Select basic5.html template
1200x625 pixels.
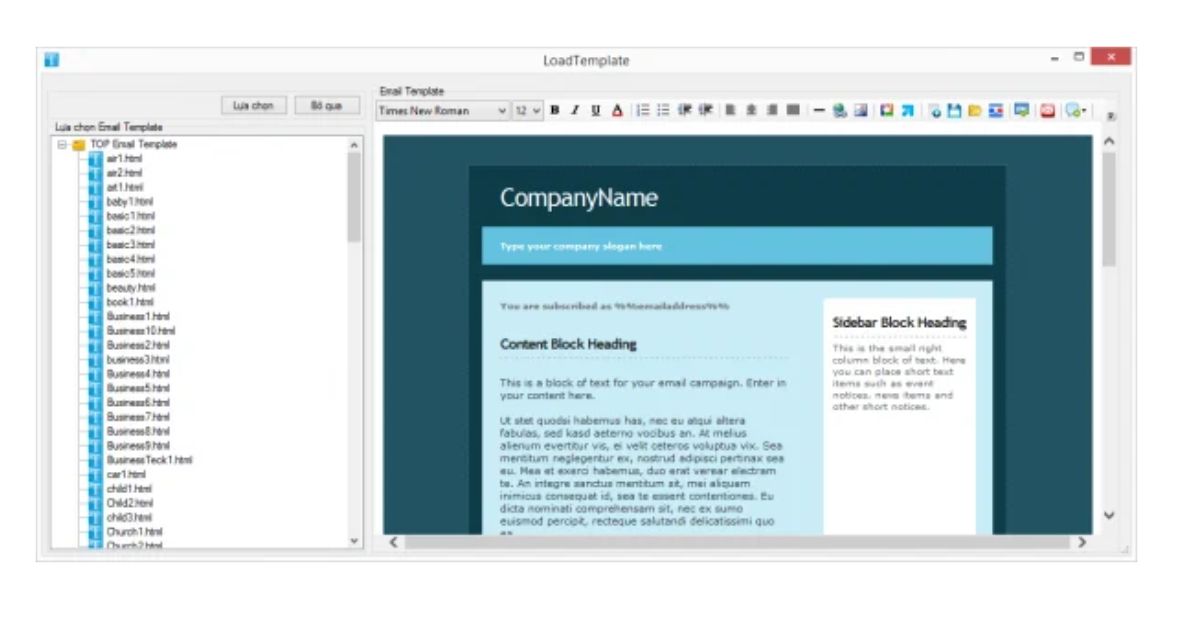tap(130, 273)
